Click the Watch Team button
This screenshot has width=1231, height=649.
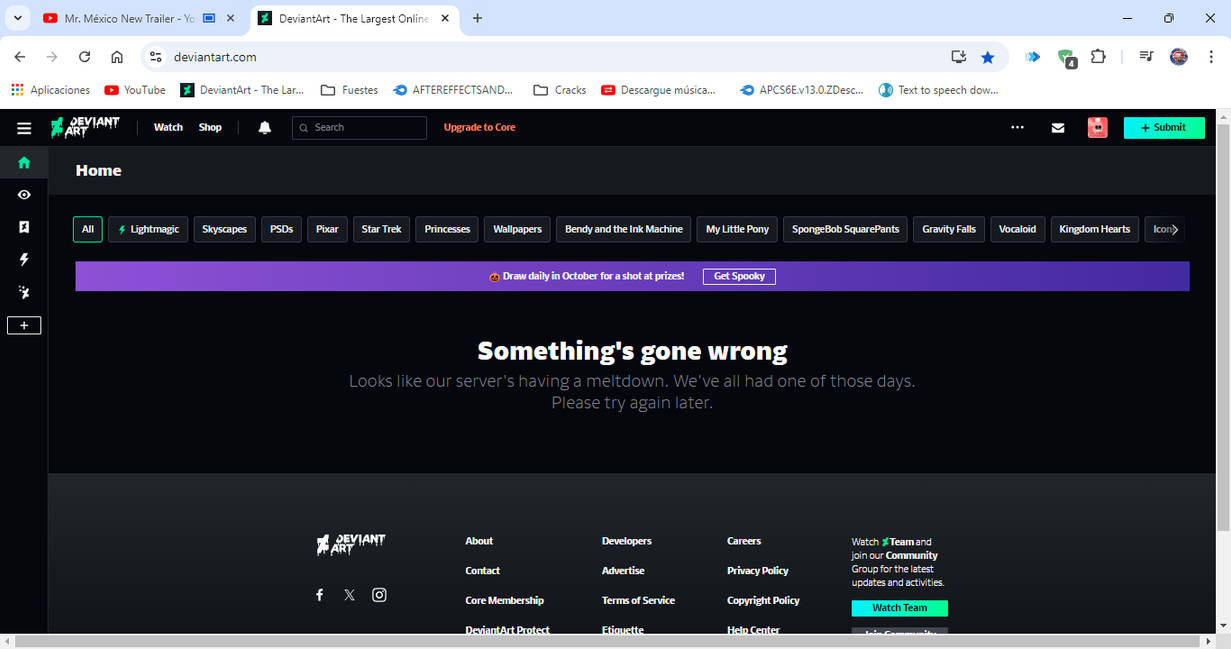[x=900, y=608]
